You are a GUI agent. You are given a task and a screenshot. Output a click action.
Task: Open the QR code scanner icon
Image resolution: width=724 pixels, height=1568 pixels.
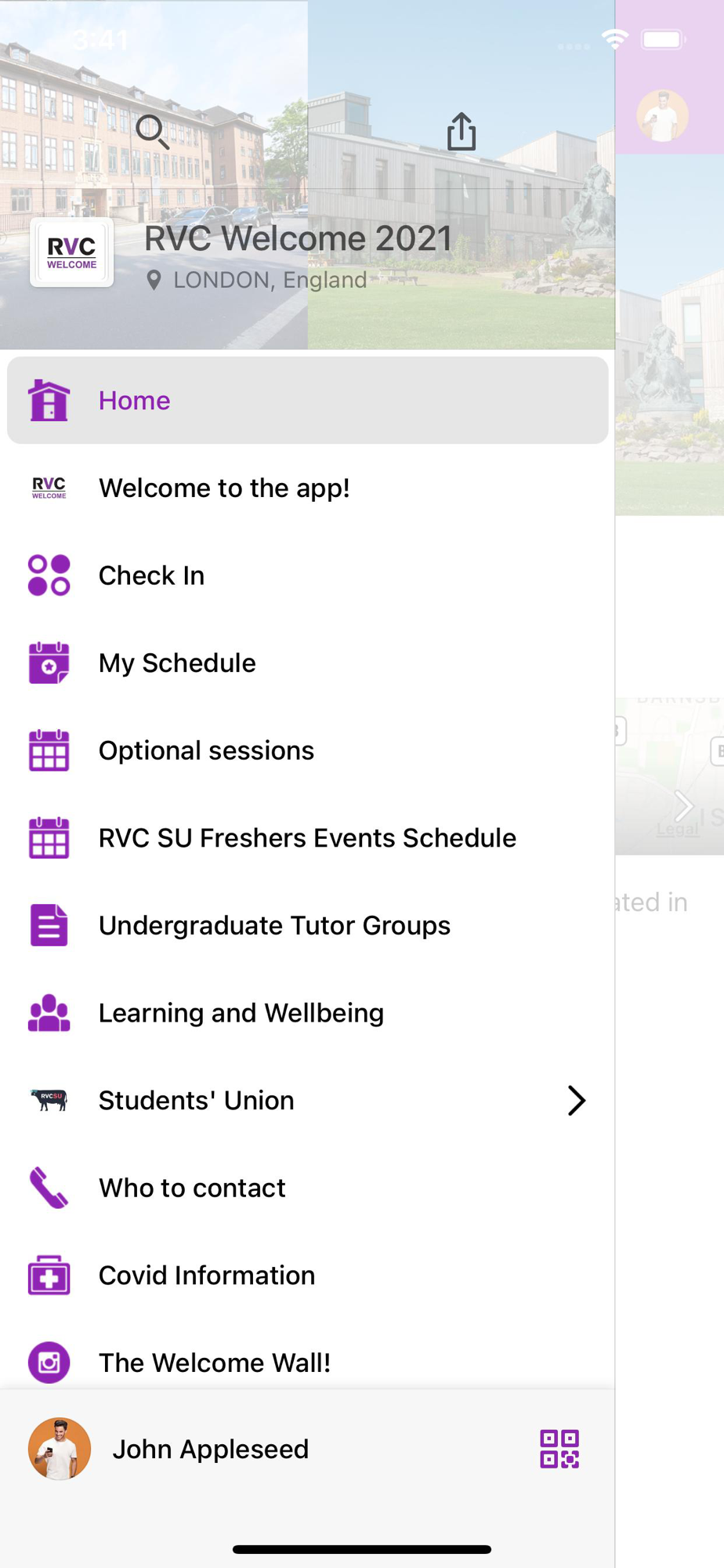point(559,1449)
